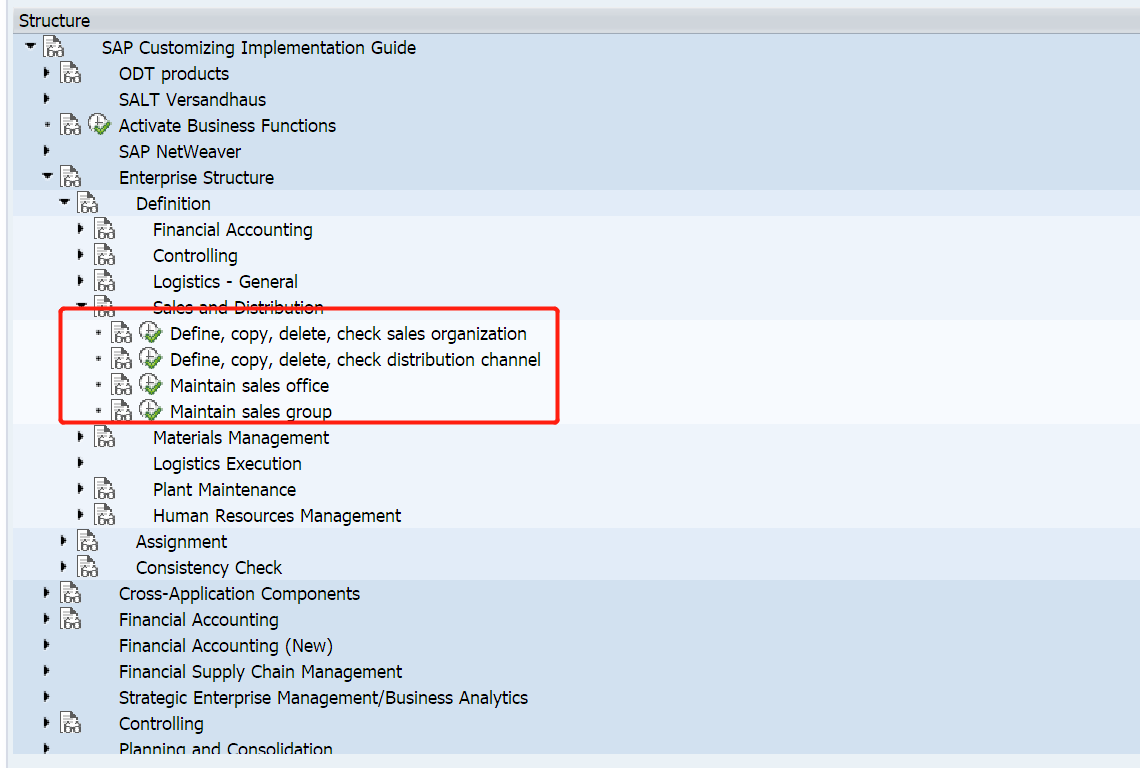Expand the 'Cross-Application Components' node
This screenshot has width=1140, height=768.
click(47, 593)
